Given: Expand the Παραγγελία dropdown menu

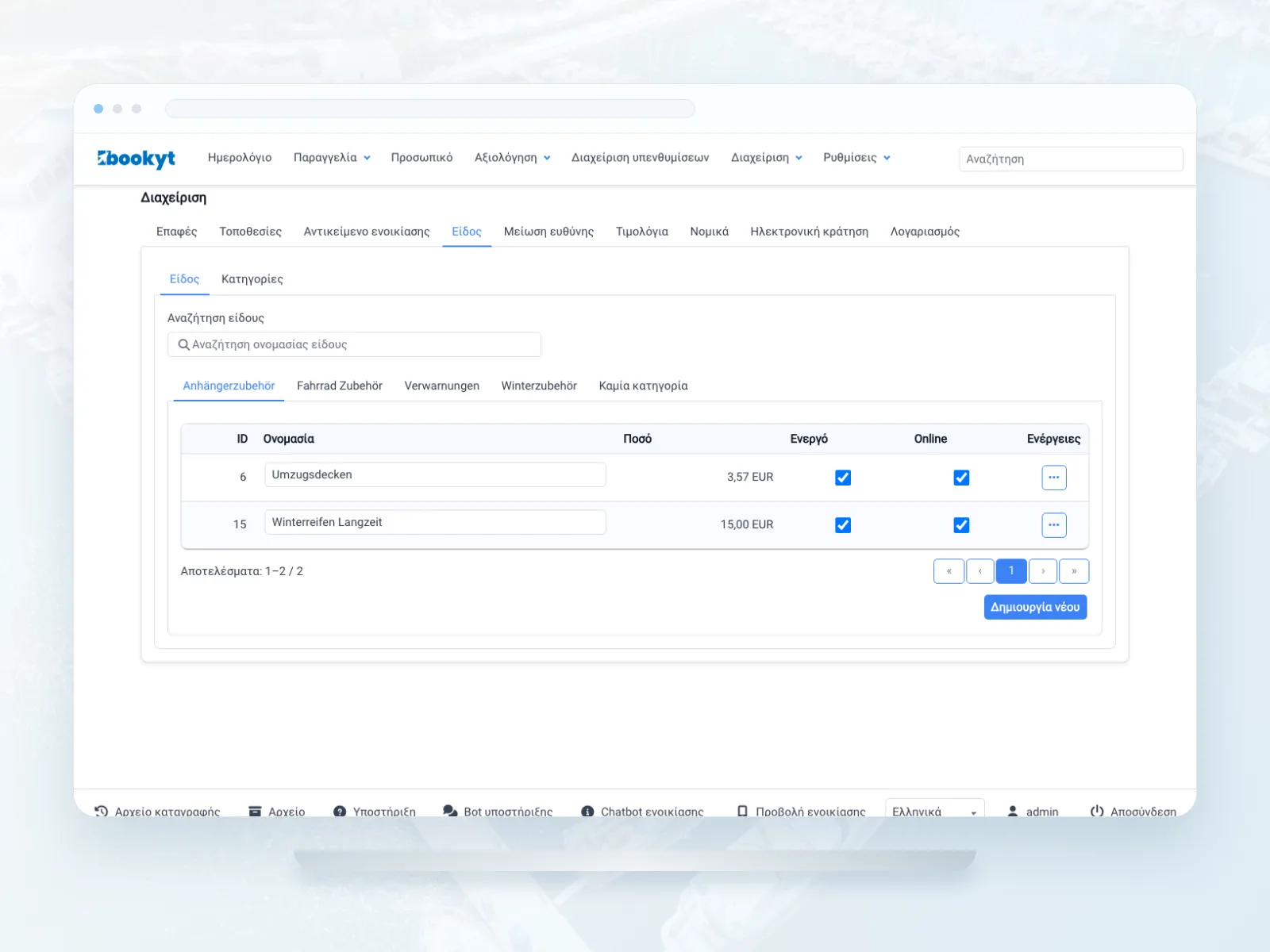Looking at the screenshot, I should [x=332, y=158].
